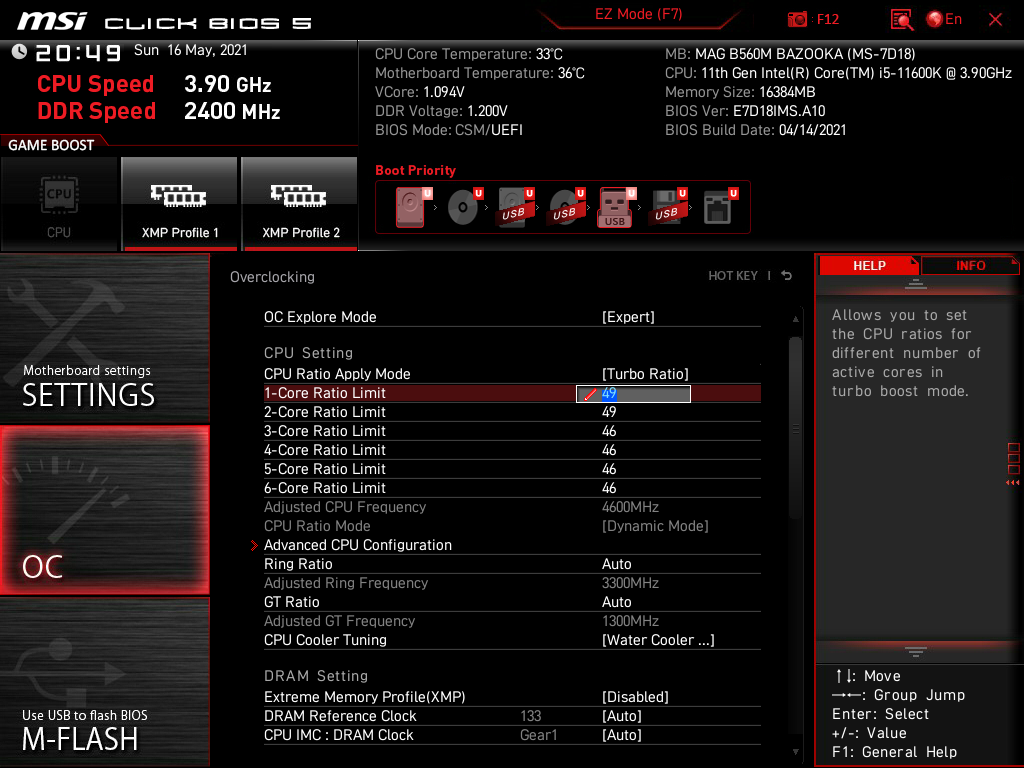Click the settings list scrollbar thumb

tap(795, 428)
